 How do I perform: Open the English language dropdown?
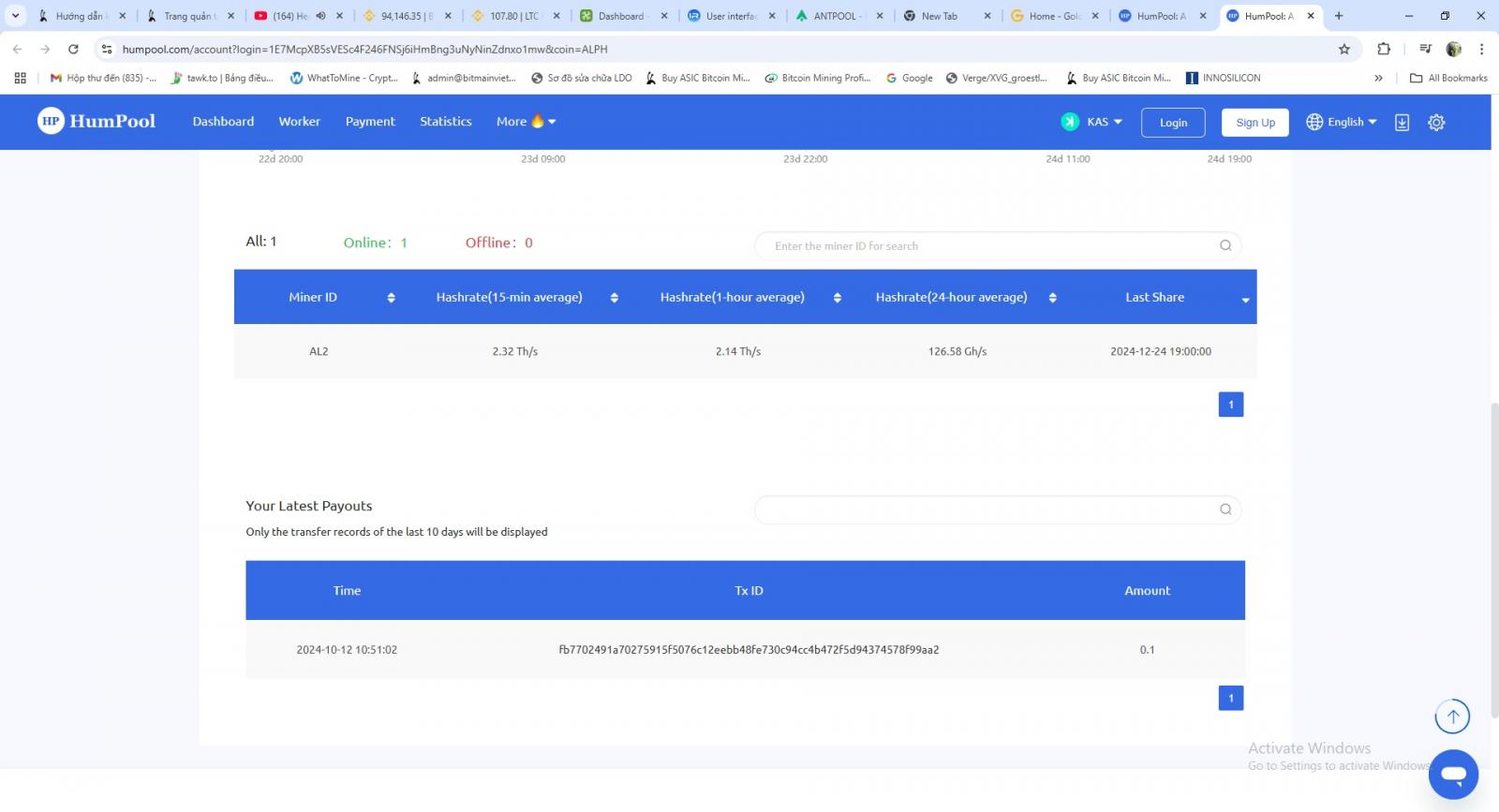1342,122
